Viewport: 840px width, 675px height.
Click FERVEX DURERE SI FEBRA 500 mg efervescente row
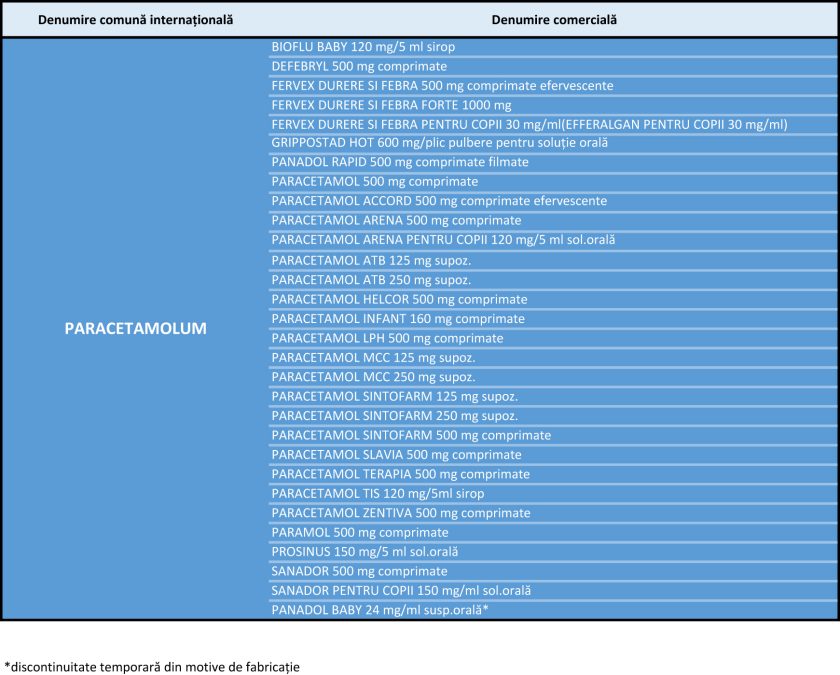[553, 86]
